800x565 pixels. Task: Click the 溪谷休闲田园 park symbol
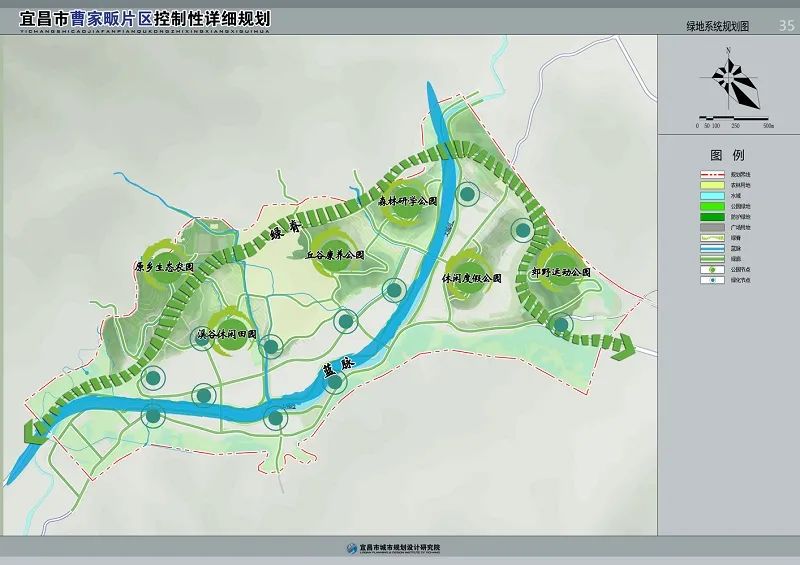[x=227, y=328]
